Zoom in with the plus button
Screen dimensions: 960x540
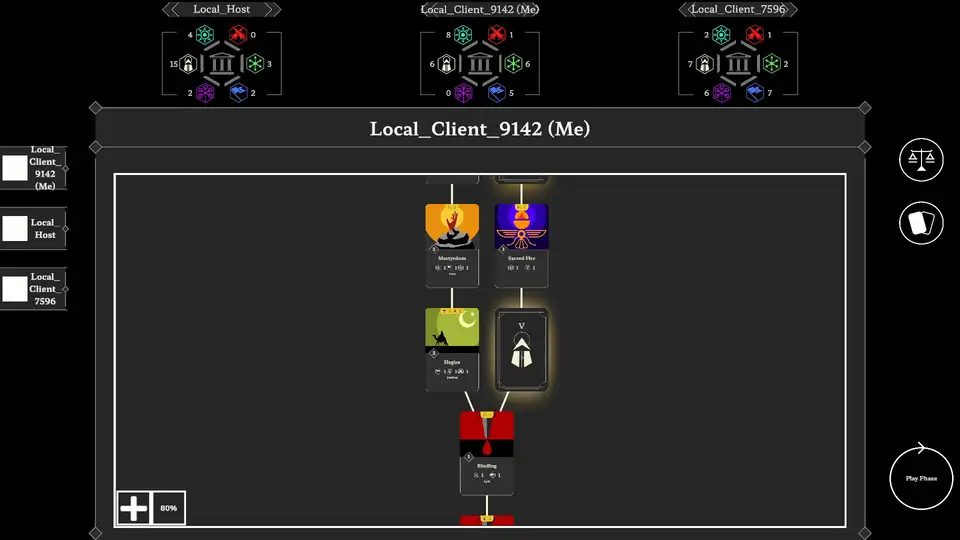point(133,508)
